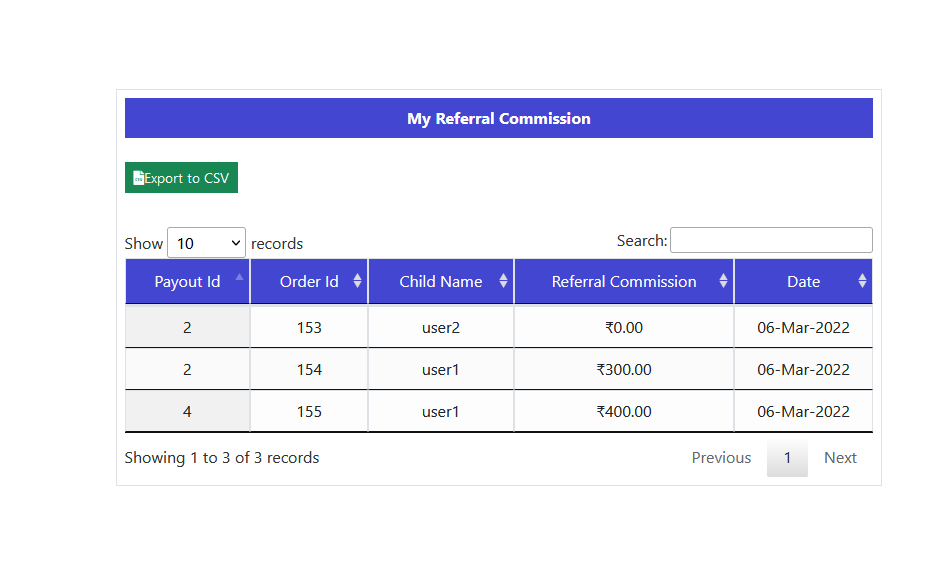Screen dimensions: 926x571
Task: Select page 1 in pagination
Action: point(787,458)
